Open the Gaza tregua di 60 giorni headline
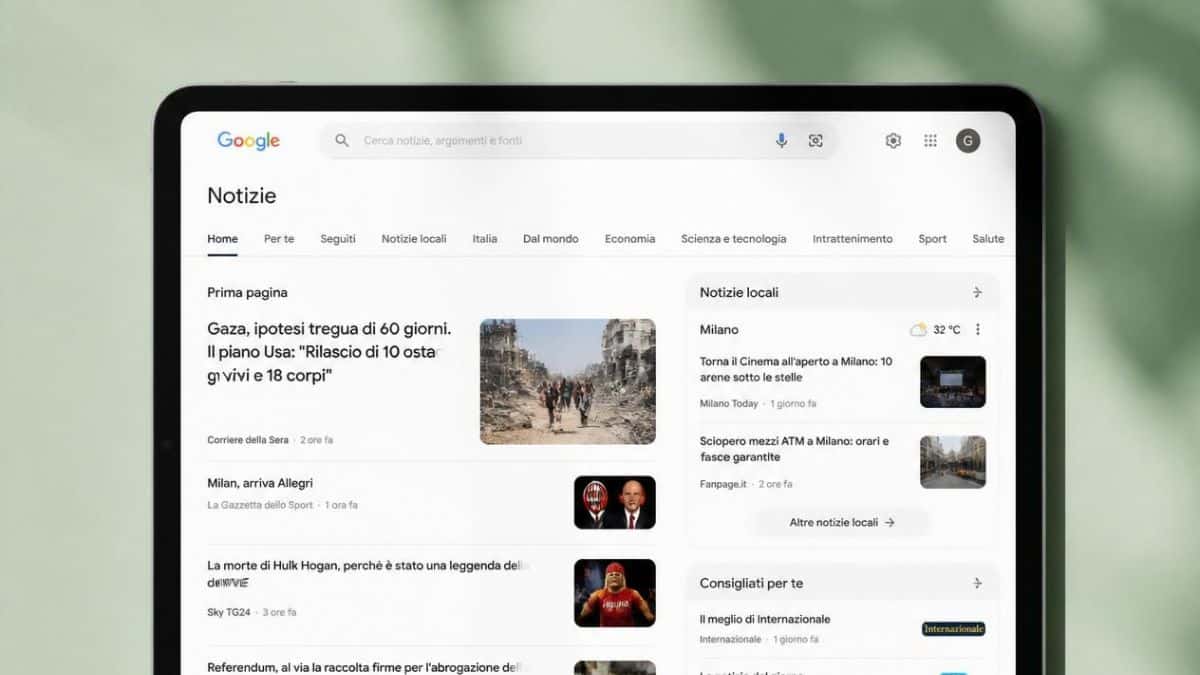The width and height of the screenshot is (1200, 675). coord(330,352)
